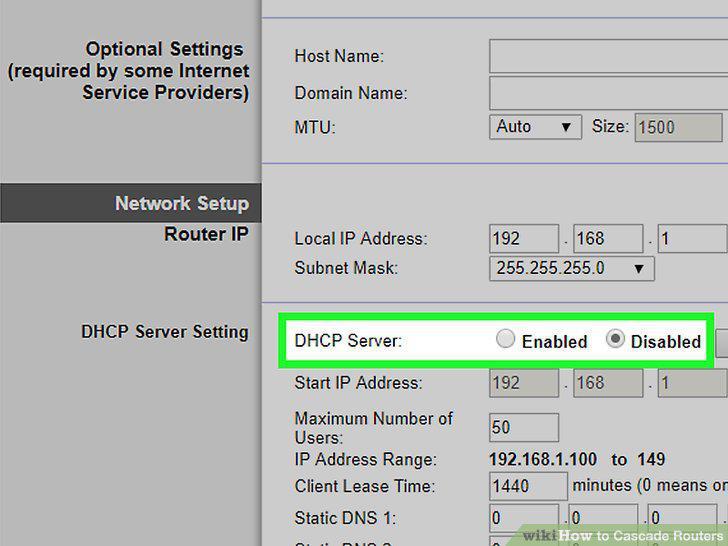Click the Host Name input field

pos(608,56)
